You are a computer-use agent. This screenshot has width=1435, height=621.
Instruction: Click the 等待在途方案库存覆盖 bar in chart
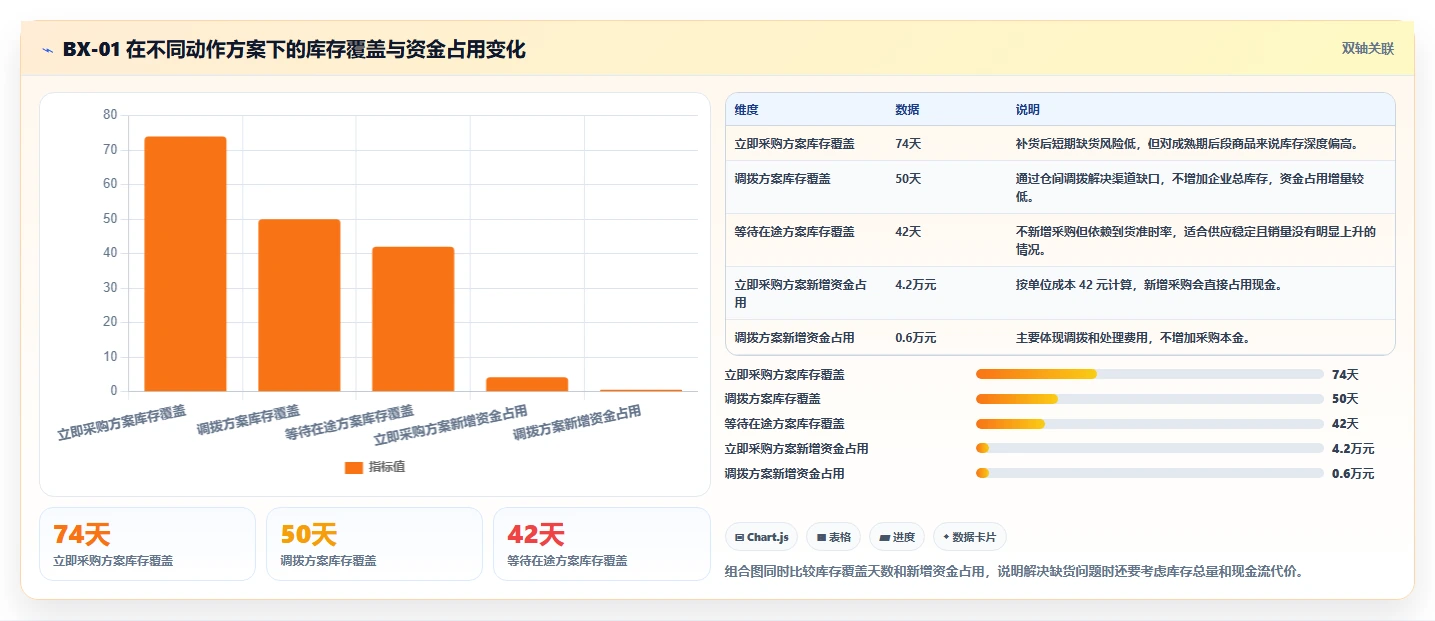pos(413,319)
